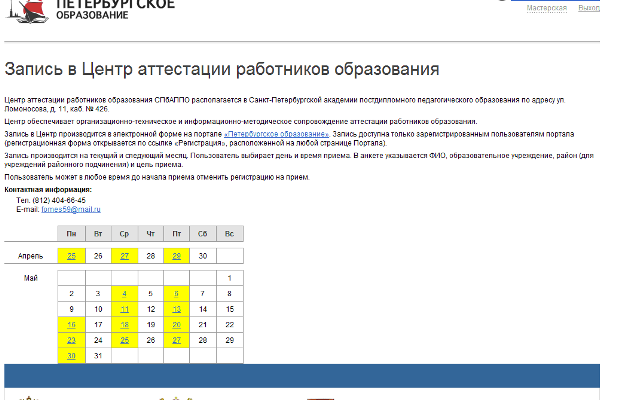Click the Контактная информация label
The width and height of the screenshot is (623, 400).
48,190
